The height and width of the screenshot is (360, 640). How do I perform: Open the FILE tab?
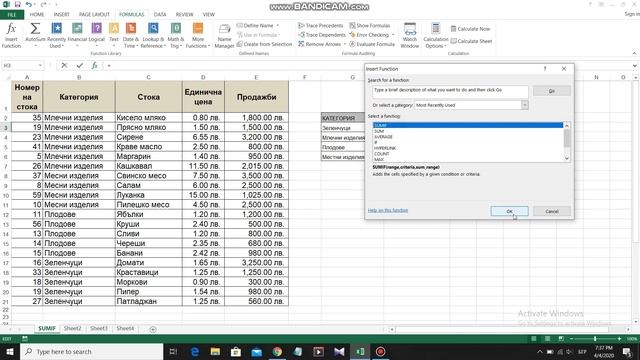(x=12, y=15)
